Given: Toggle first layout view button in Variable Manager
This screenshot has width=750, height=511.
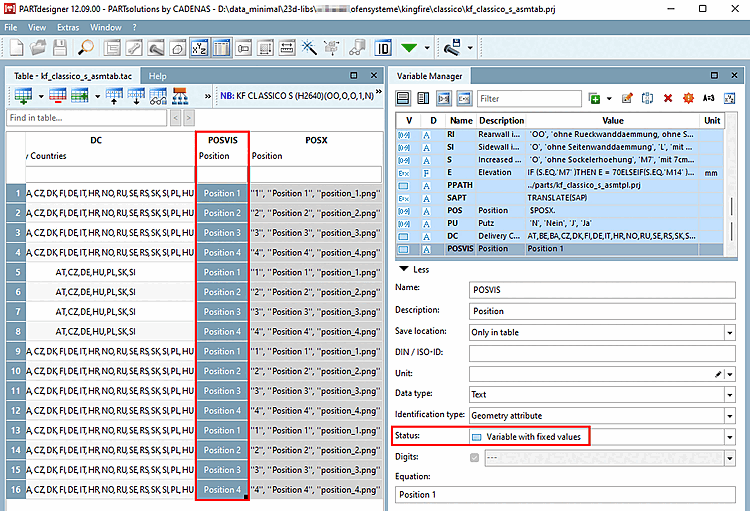Looking at the screenshot, I should click(403, 98).
